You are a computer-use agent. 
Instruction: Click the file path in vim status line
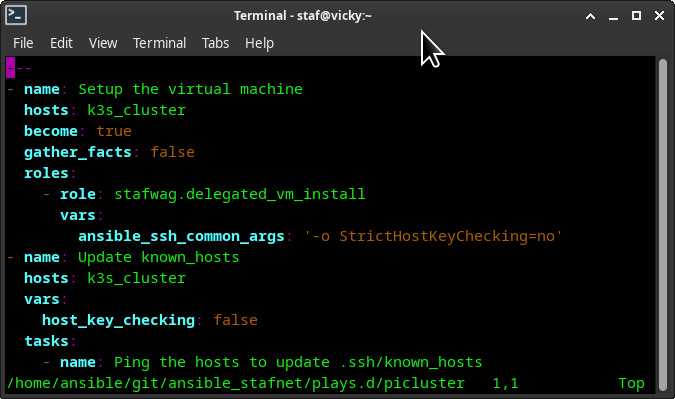click(x=236, y=383)
